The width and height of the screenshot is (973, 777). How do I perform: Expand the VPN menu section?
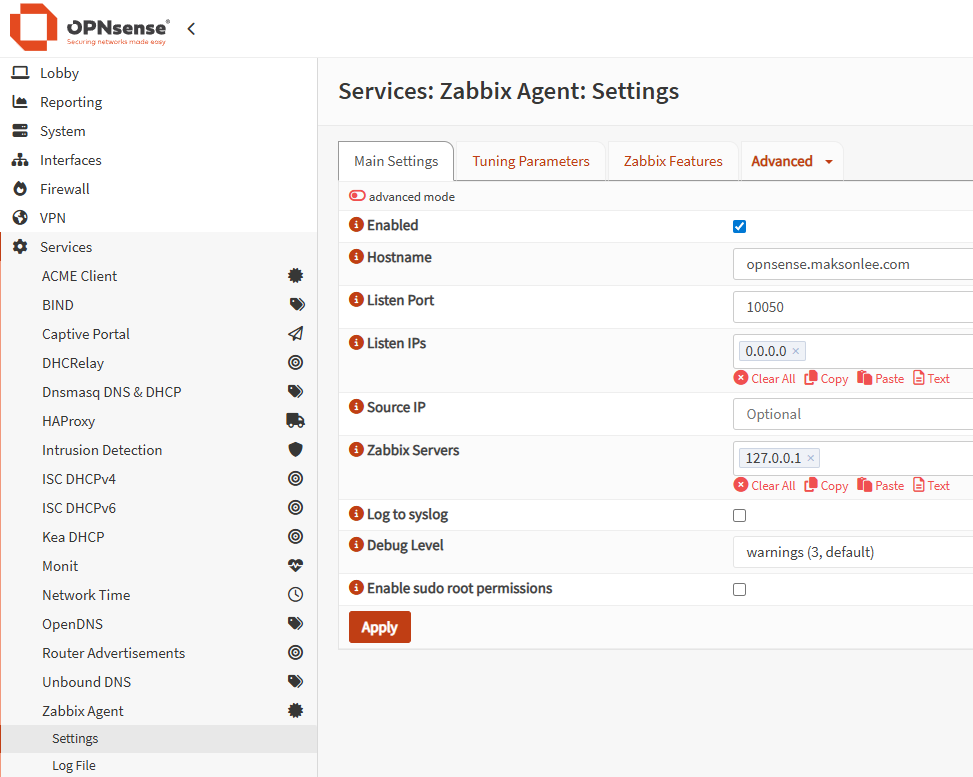[x=158, y=218]
